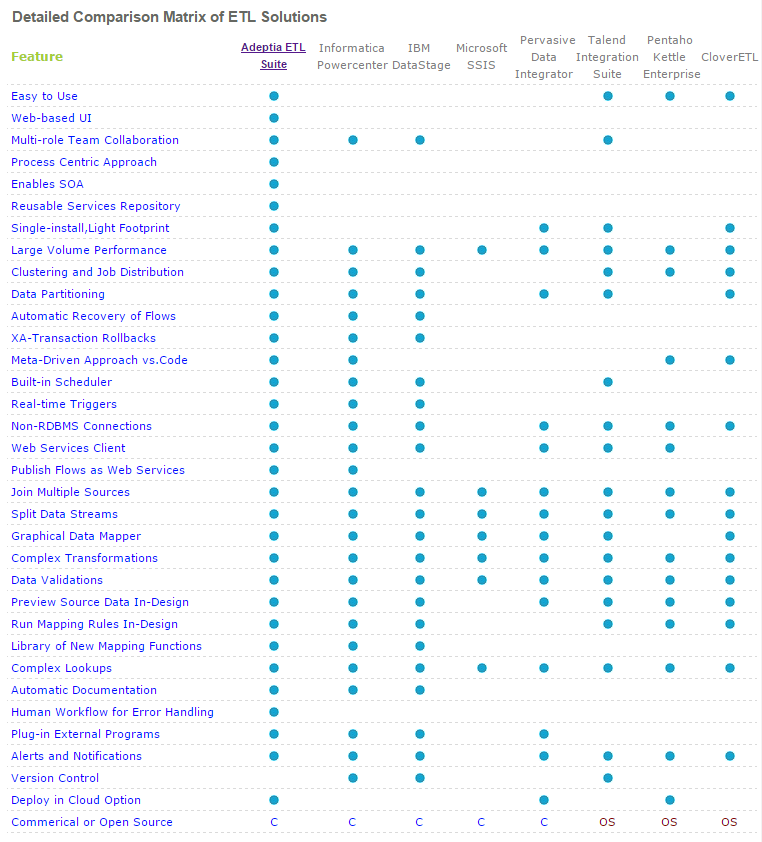Click IBM DataStage dot for Real-time Triggers
Image resolution: width=762 pixels, height=842 pixels.
(420, 404)
